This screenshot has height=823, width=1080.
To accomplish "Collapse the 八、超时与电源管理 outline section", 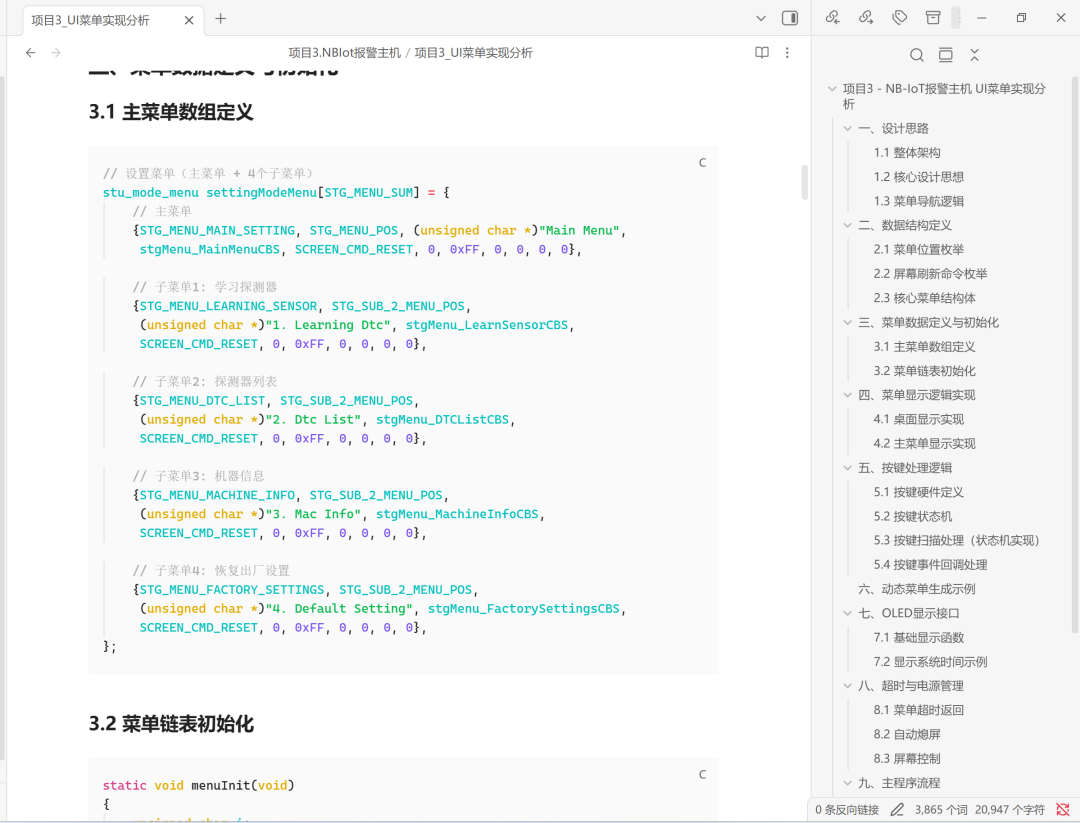I will pos(848,686).
